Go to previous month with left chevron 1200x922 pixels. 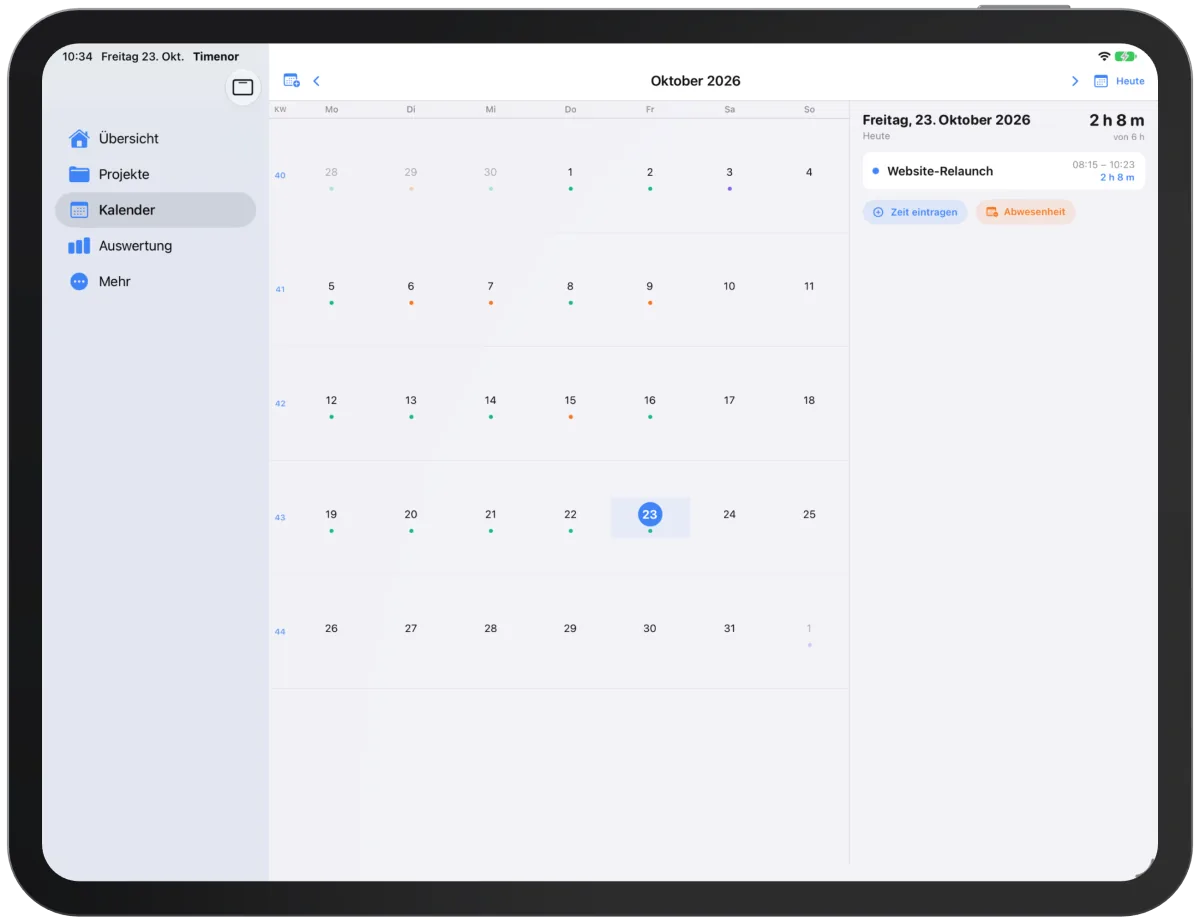click(x=317, y=81)
